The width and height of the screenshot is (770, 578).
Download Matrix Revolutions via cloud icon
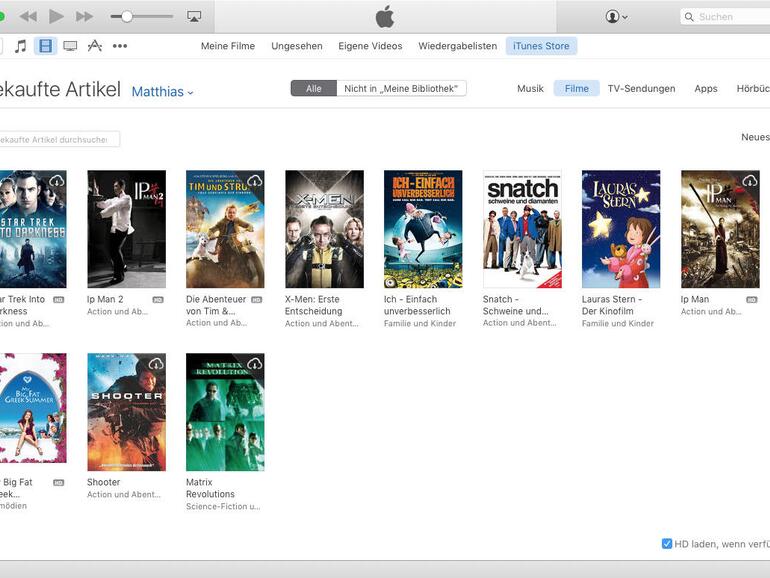[255, 364]
